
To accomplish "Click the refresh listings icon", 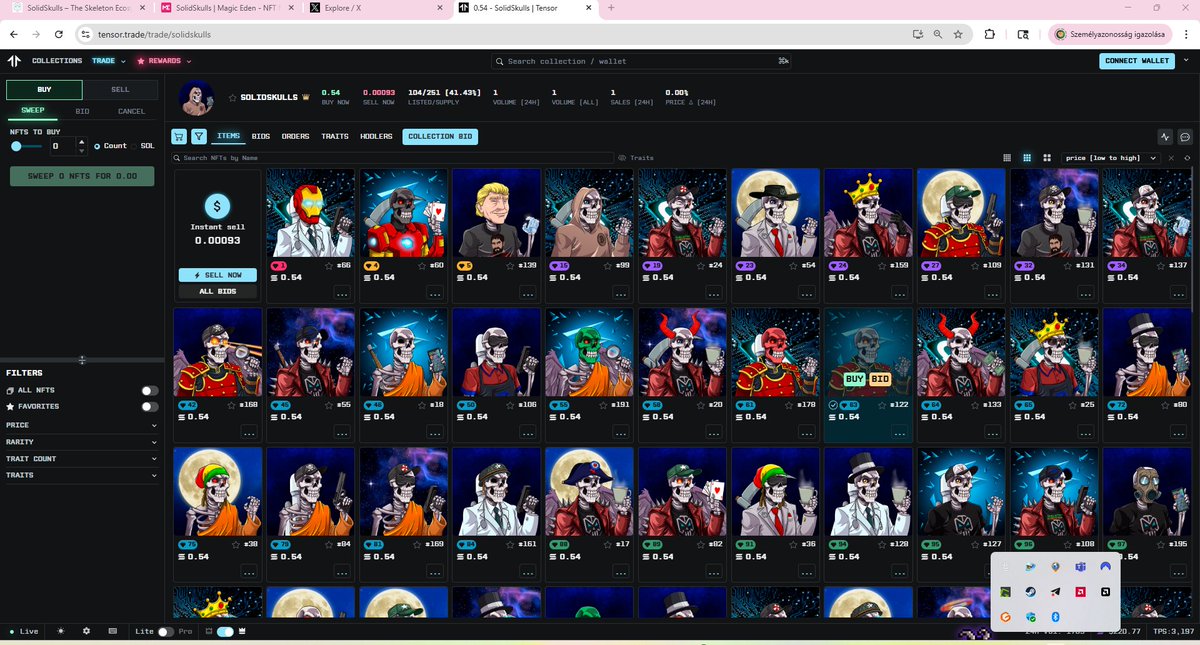I will tap(1187, 158).
